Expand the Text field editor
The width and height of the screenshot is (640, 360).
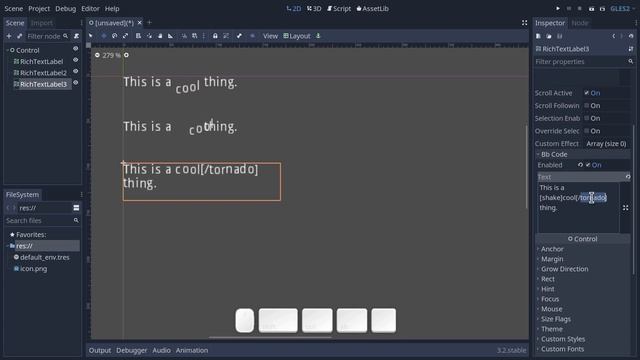[625, 208]
